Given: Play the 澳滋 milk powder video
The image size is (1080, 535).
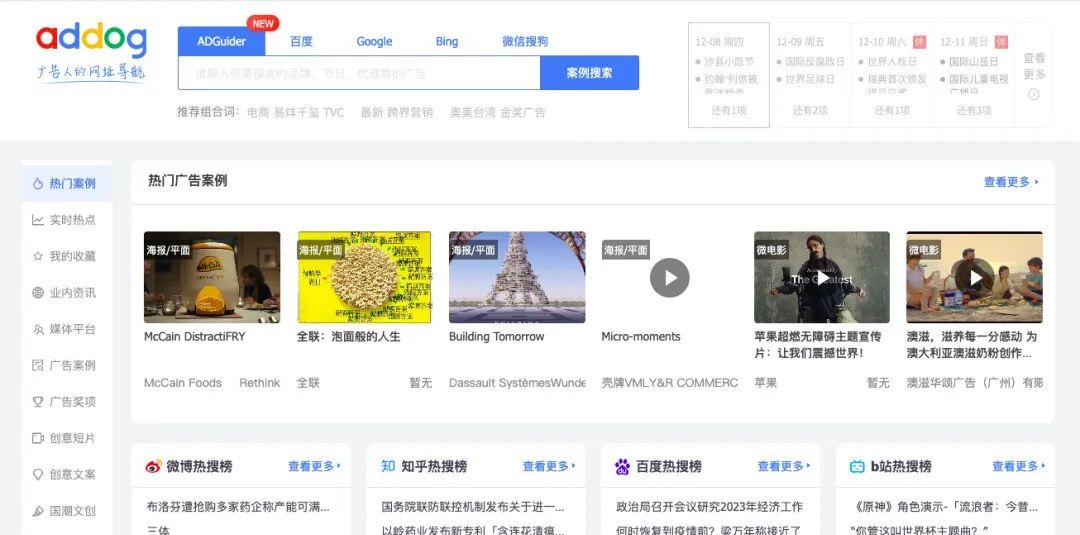Looking at the screenshot, I should click(x=975, y=277).
